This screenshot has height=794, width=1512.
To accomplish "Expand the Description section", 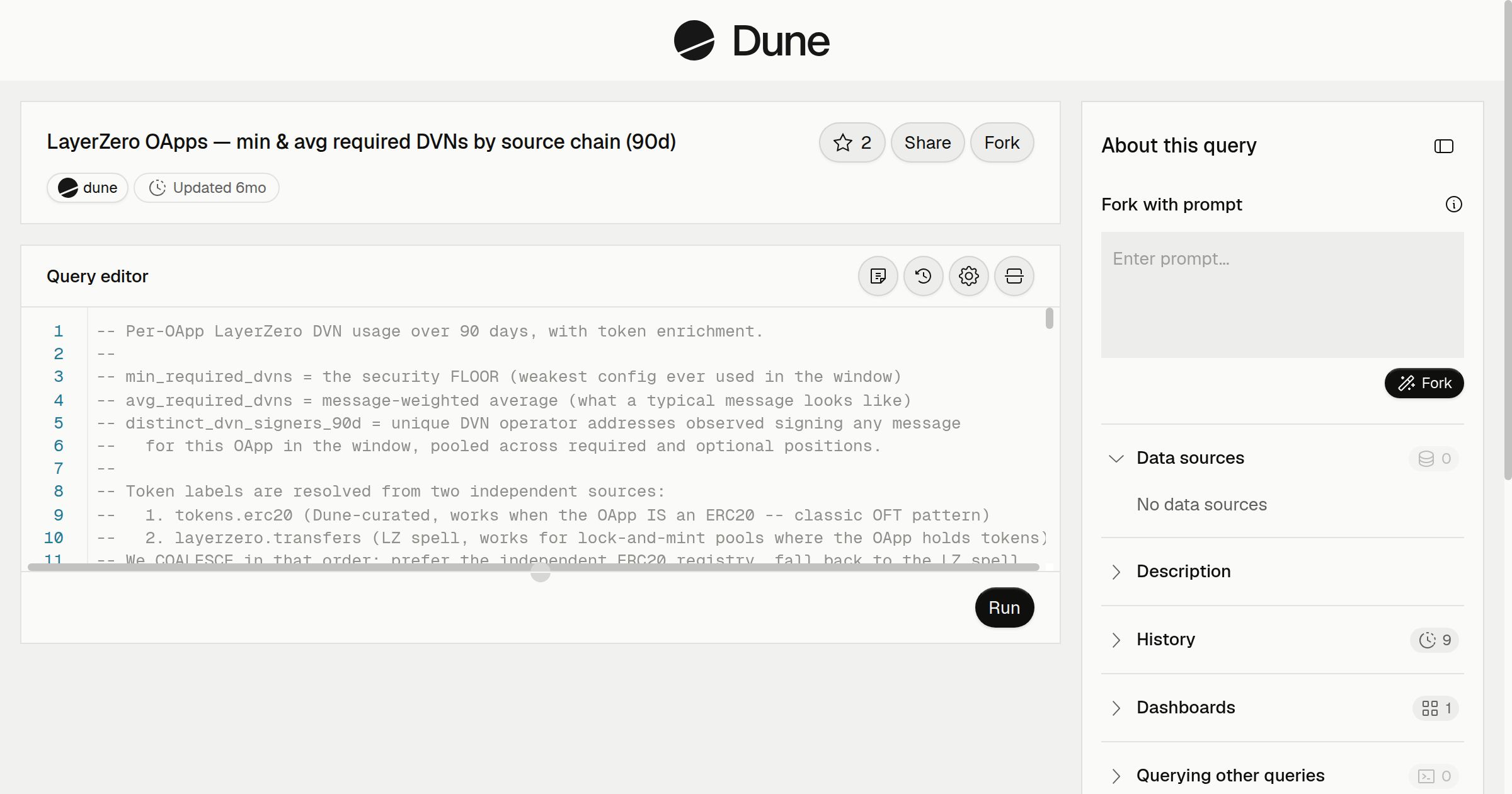I will [x=1116, y=572].
